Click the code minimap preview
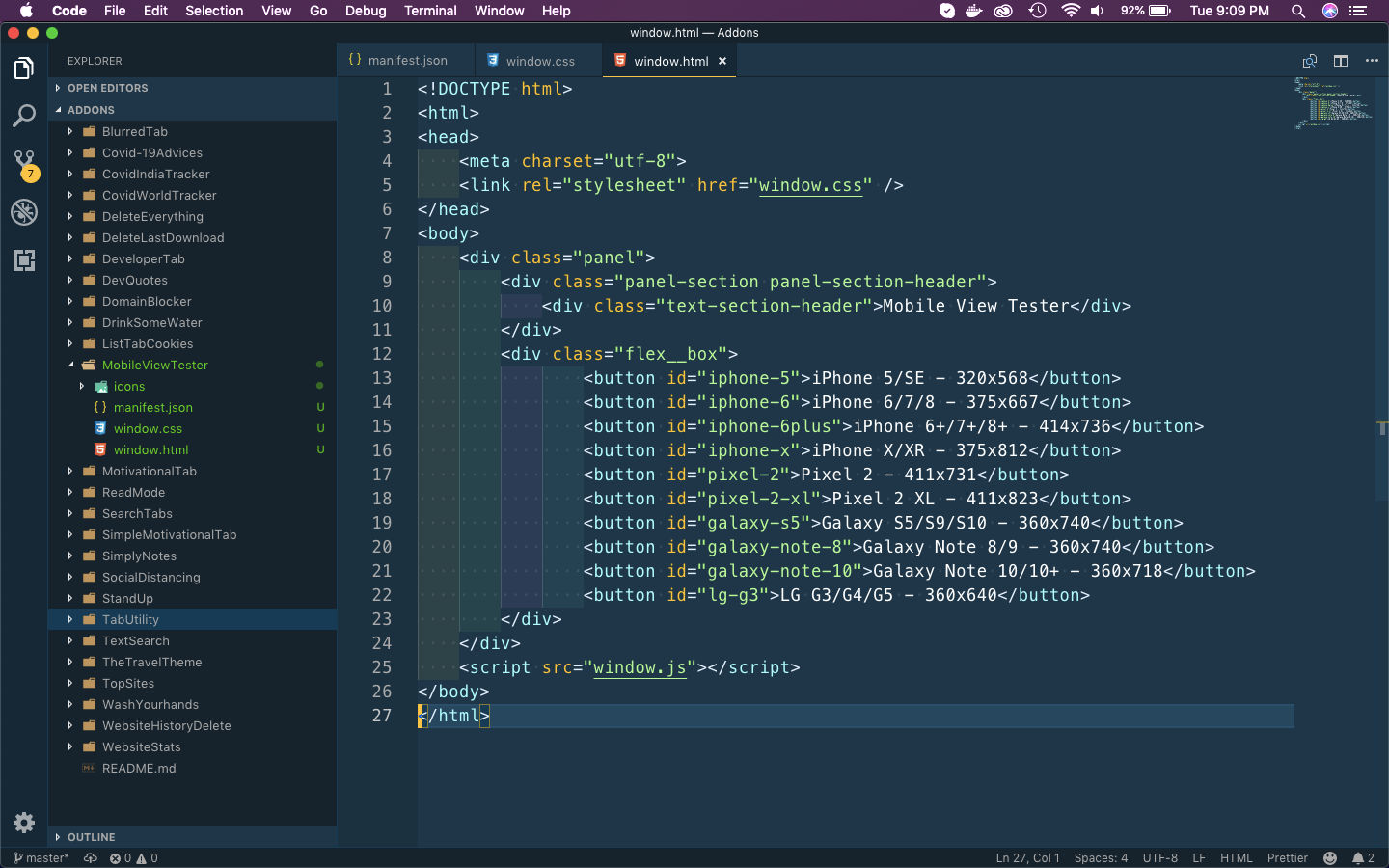This screenshot has width=1389, height=868. coord(1332,104)
